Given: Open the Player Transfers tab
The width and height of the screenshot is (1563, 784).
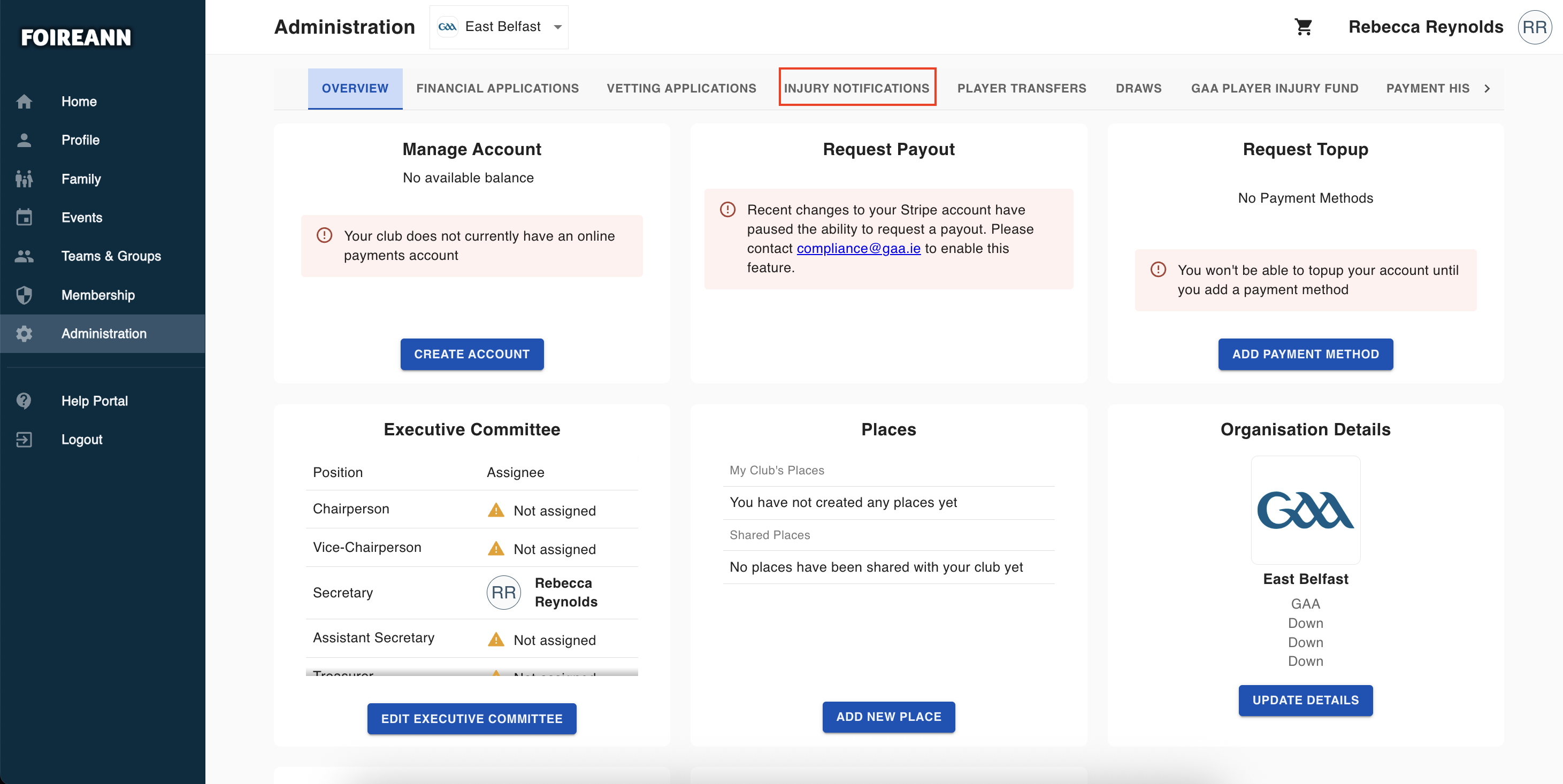Looking at the screenshot, I should click(1022, 89).
